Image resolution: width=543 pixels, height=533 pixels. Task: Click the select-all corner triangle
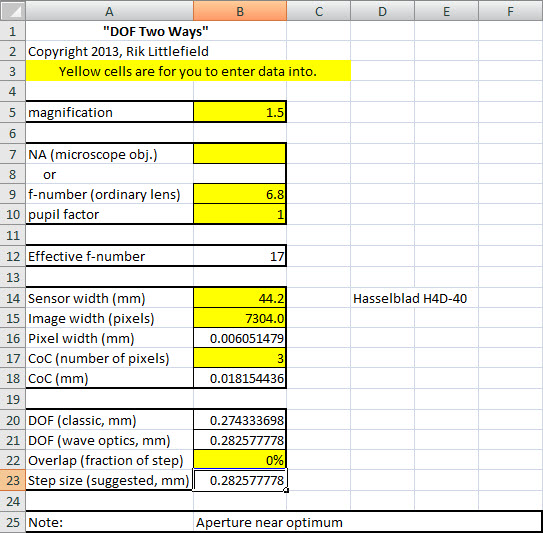pos(13,10)
